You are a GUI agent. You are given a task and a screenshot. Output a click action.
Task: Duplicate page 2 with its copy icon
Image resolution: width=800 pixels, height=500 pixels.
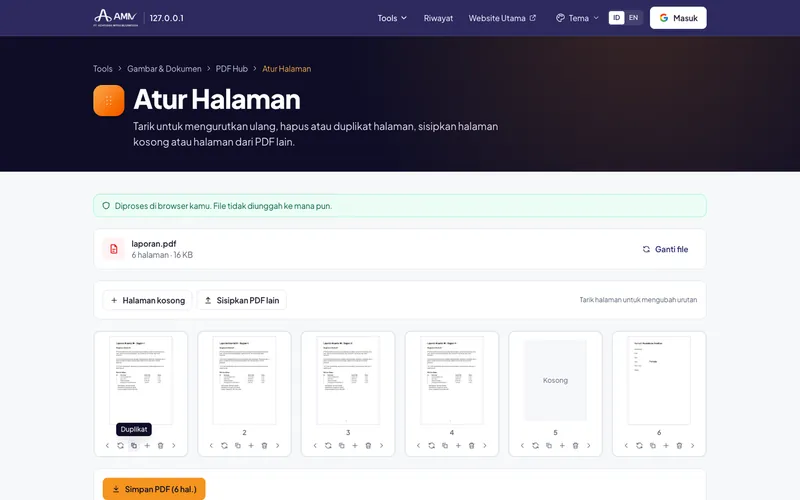[238, 445]
